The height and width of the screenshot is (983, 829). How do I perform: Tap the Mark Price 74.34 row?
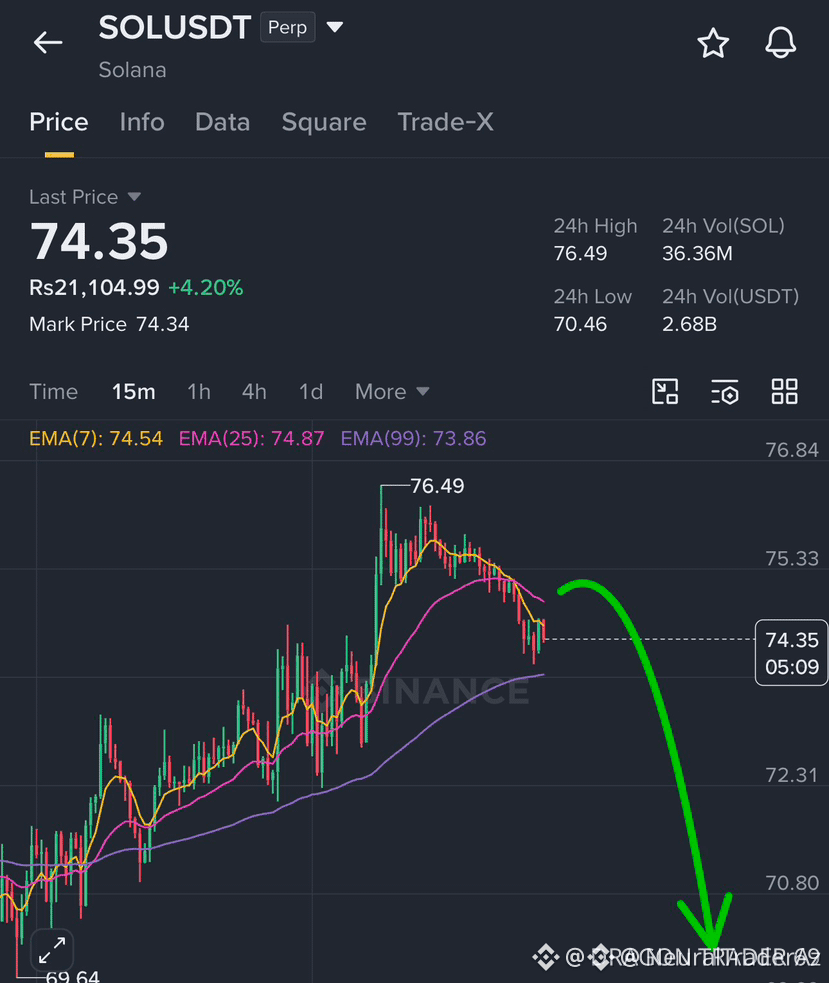109,324
